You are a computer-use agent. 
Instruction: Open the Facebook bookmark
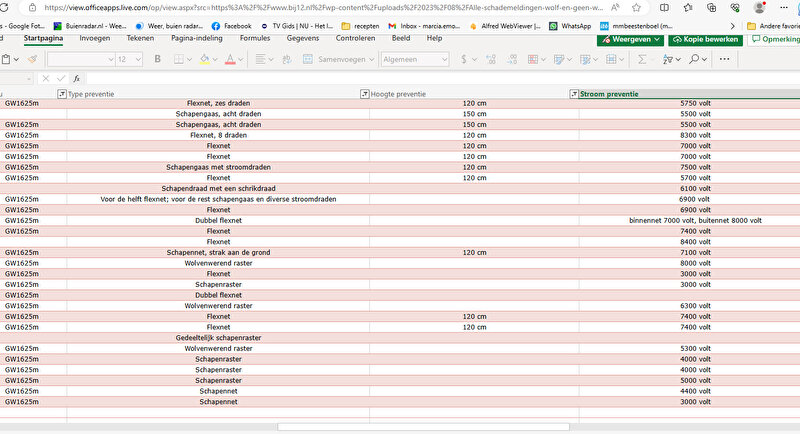[x=232, y=26]
